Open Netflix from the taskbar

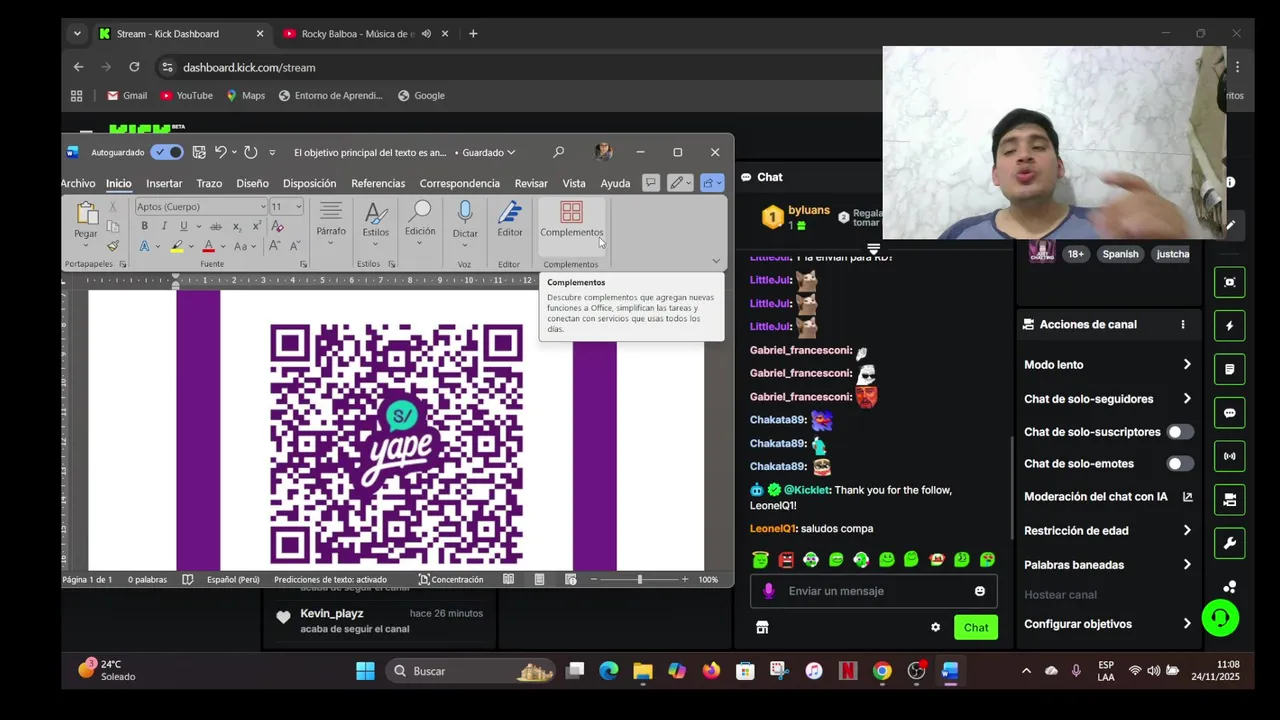tap(848, 671)
